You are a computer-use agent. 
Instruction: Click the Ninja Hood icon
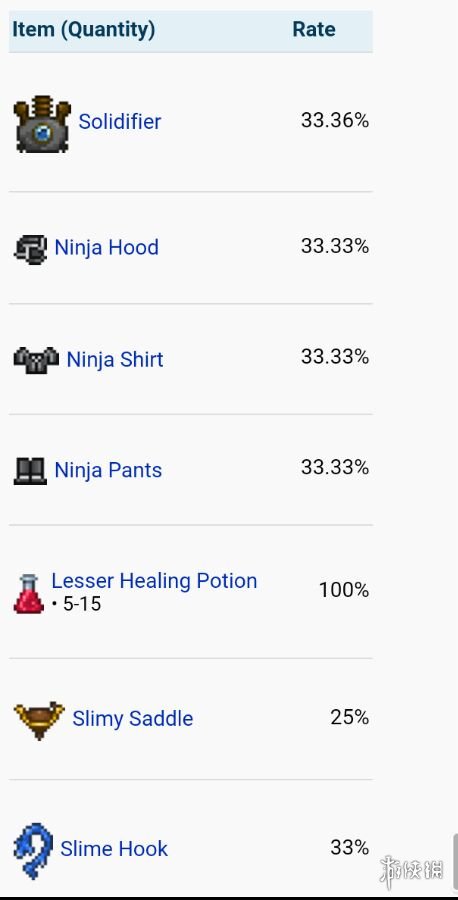tap(30, 250)
